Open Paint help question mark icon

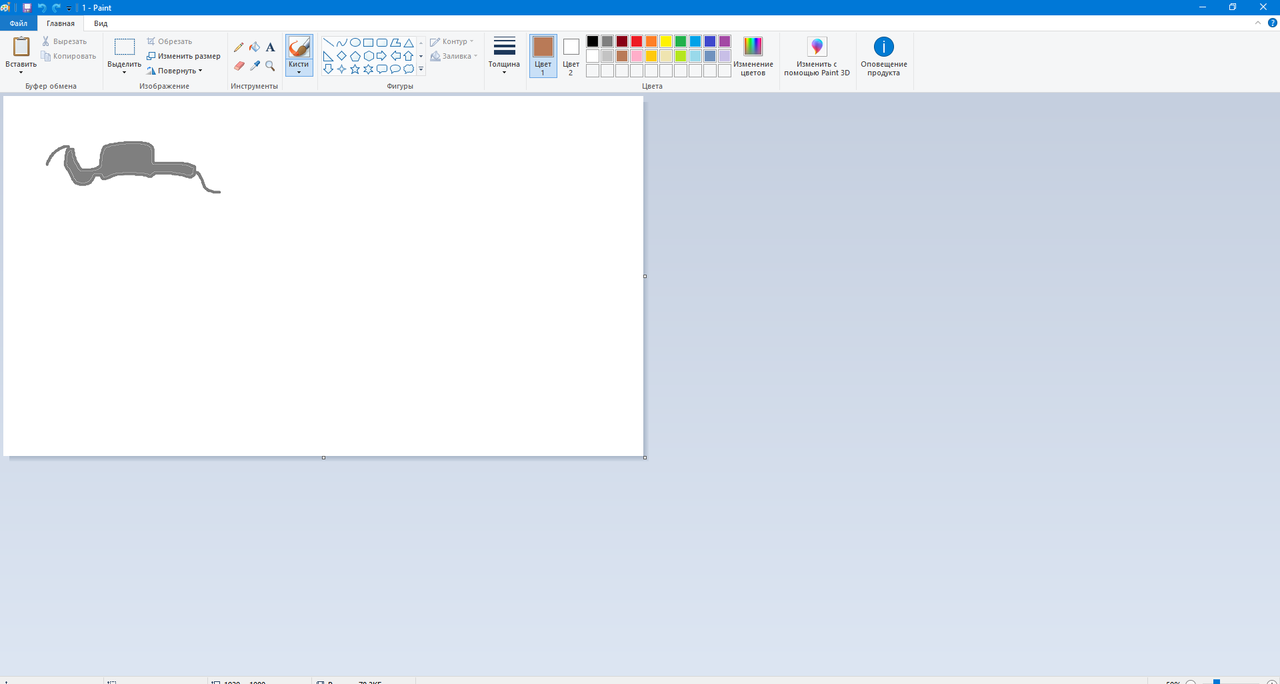coord(1272,22)
